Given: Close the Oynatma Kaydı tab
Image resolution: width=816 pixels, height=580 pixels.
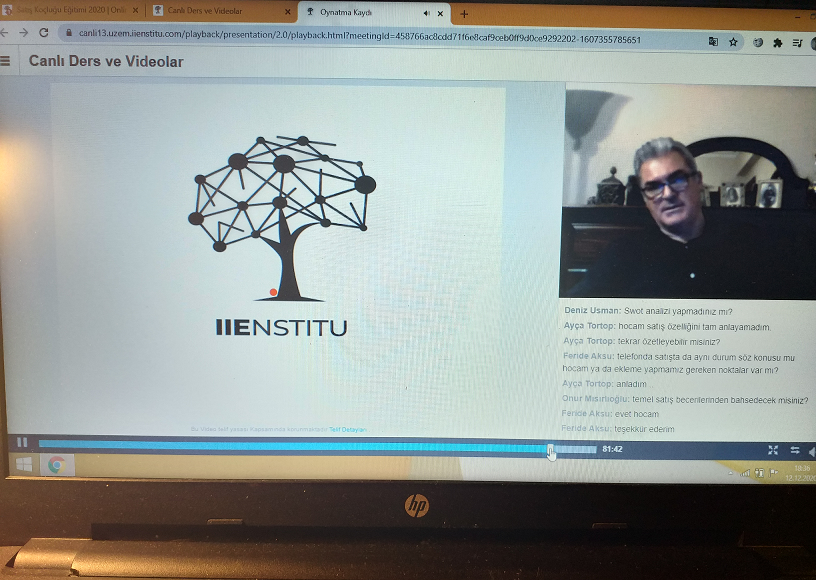Looking at the screenshot, I should (x=440, y=14).
